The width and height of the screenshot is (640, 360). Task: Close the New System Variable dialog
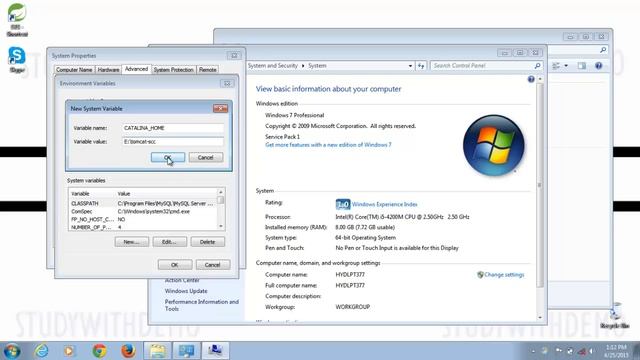(x=220, y=108)
